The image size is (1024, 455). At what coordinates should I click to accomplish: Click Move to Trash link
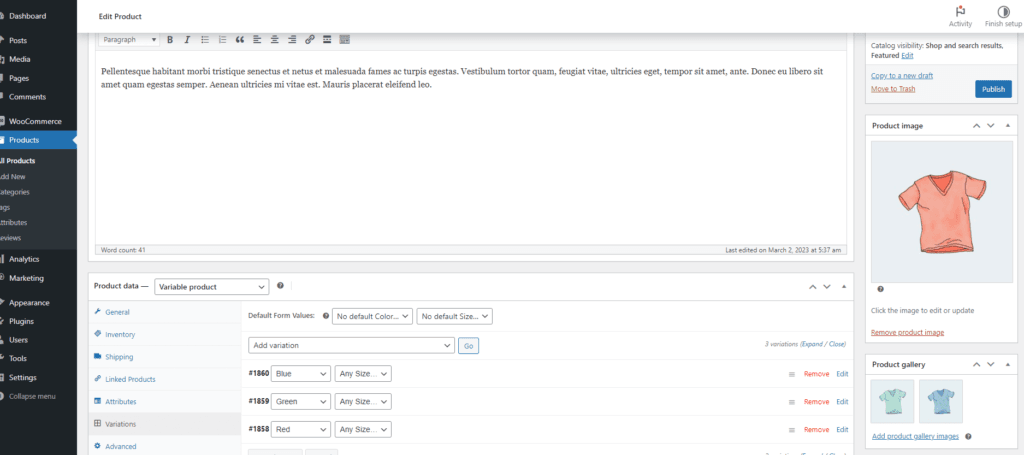click(893, 89)
